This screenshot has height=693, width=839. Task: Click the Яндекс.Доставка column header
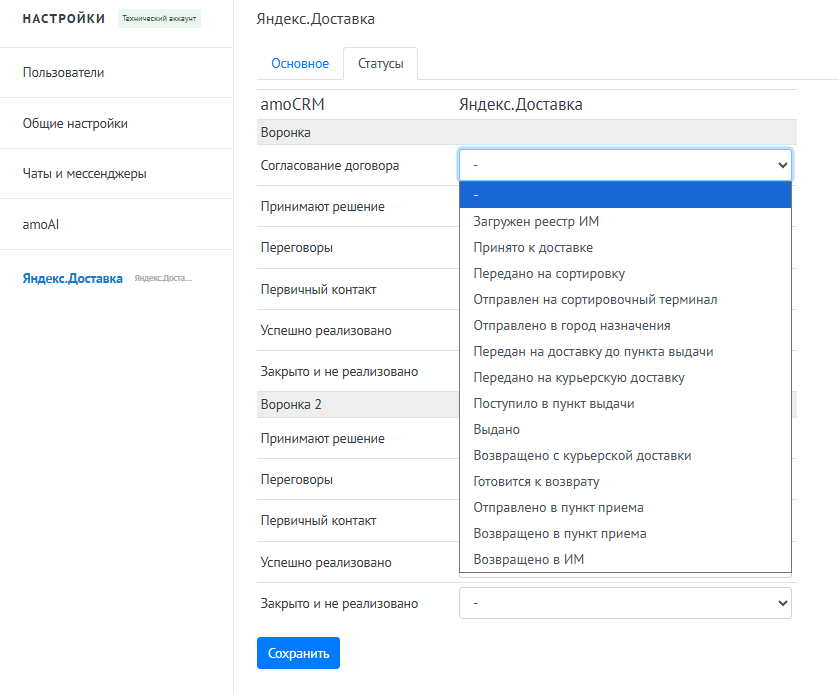(x=521, y=104)
